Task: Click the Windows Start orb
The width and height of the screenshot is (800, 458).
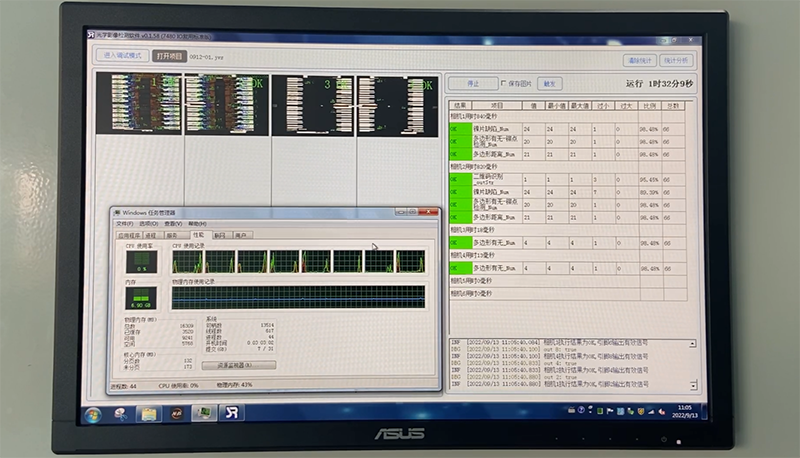Action: [93, 413]
